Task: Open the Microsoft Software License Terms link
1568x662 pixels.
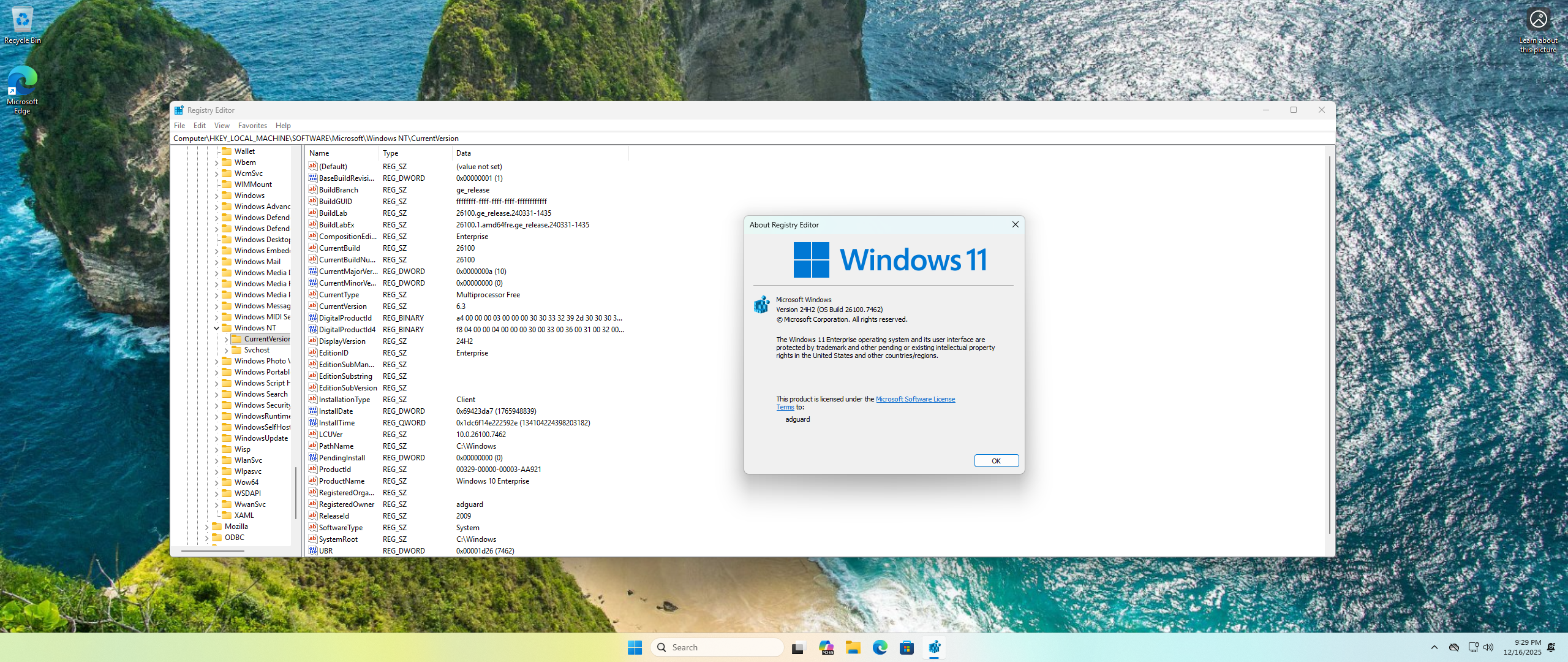Action: [915, 399]
